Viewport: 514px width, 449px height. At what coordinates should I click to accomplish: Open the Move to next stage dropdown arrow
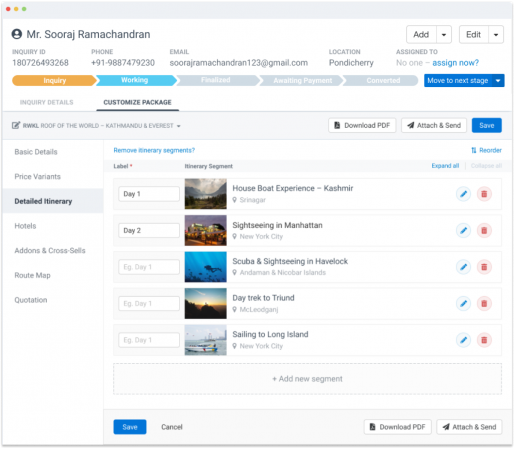click(x=498, y=81)
